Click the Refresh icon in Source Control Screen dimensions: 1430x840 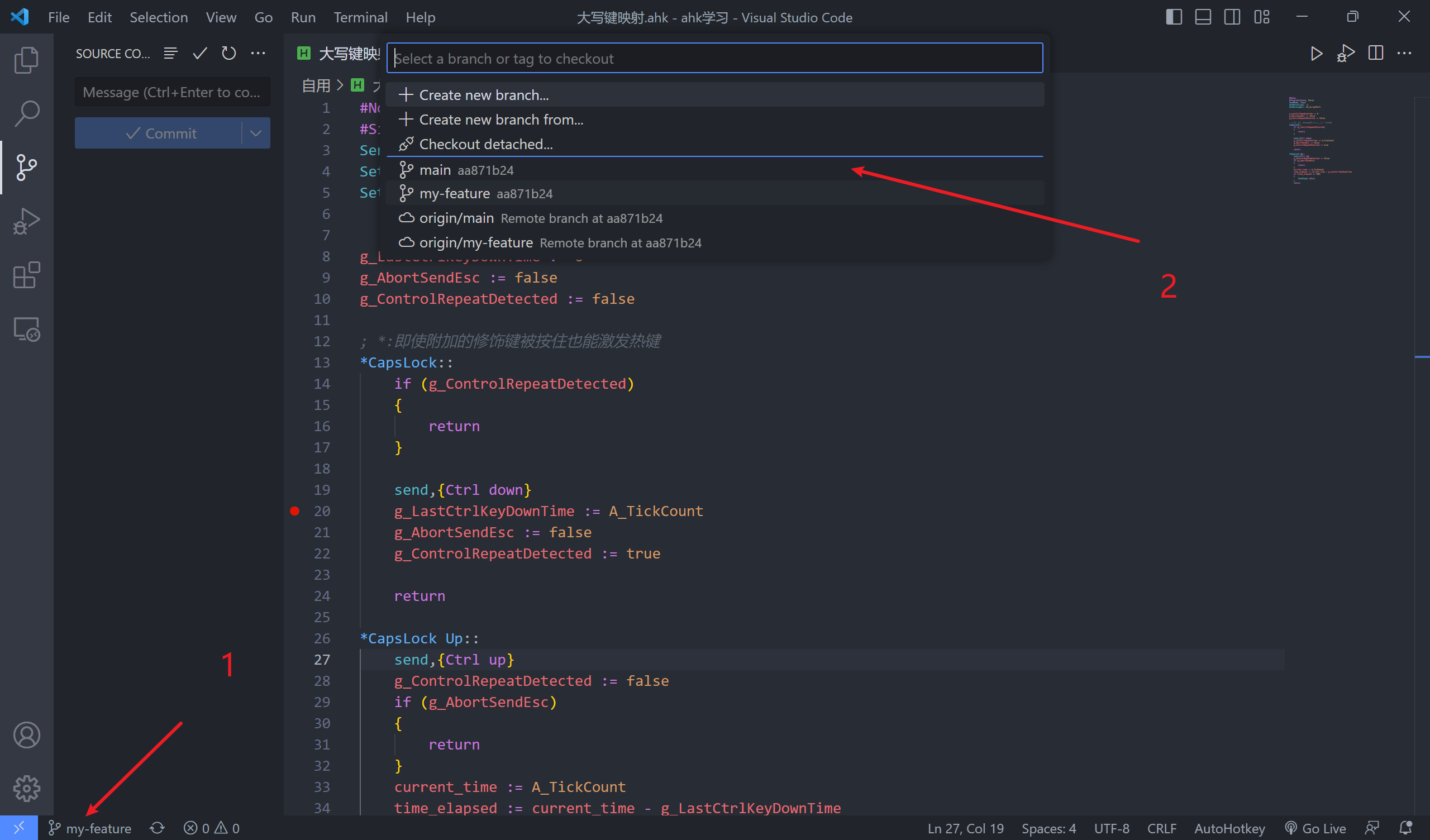point(228,54)
